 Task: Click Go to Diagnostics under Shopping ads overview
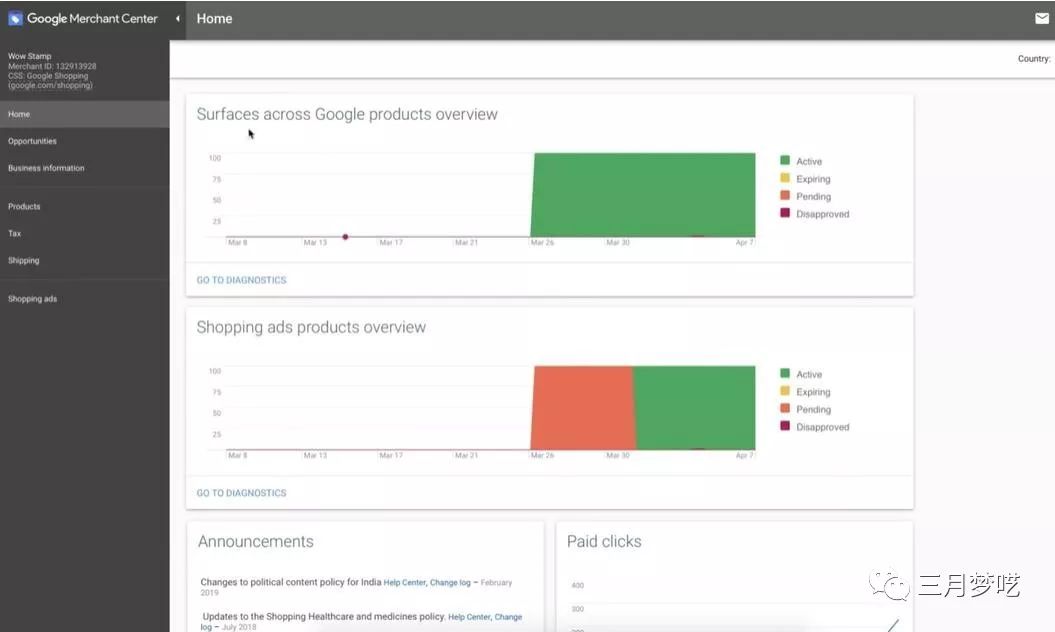coord(241,493)
